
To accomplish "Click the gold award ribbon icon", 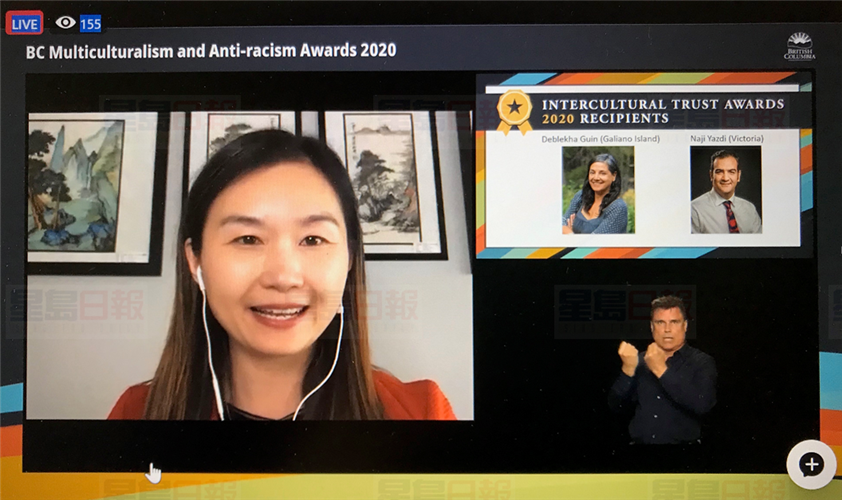I will [x=514, y=111].
